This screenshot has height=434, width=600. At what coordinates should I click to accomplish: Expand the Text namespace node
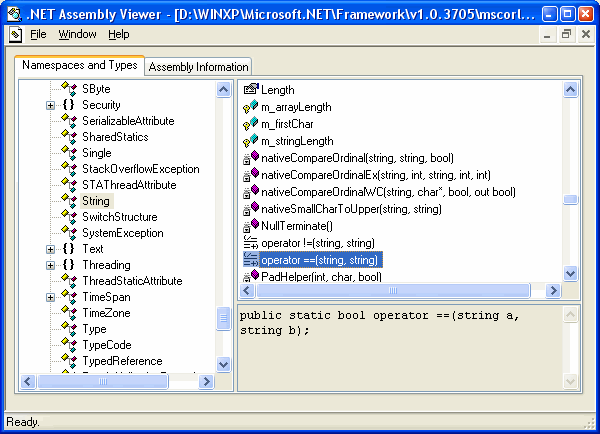50,250
